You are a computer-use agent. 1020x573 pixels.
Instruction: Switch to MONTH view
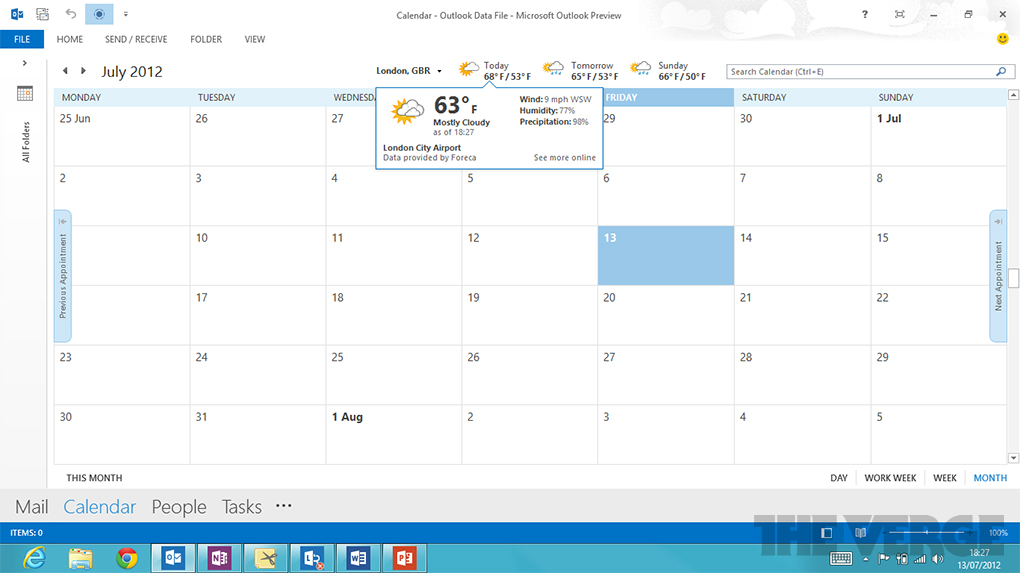point(990,477)
